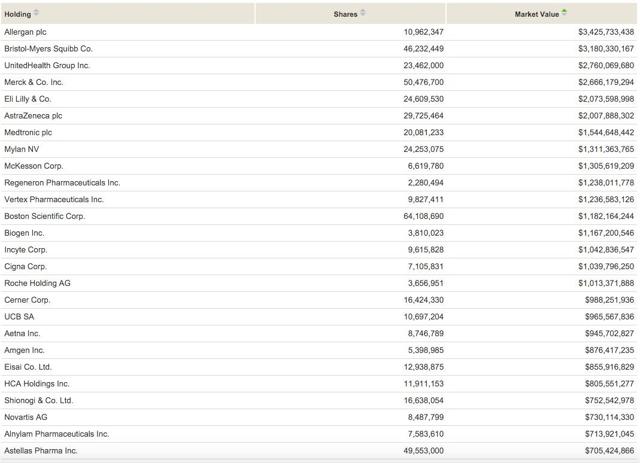Select the Allergan plc holding name
This screenshot has height=463, width=640.
(25, 32)
